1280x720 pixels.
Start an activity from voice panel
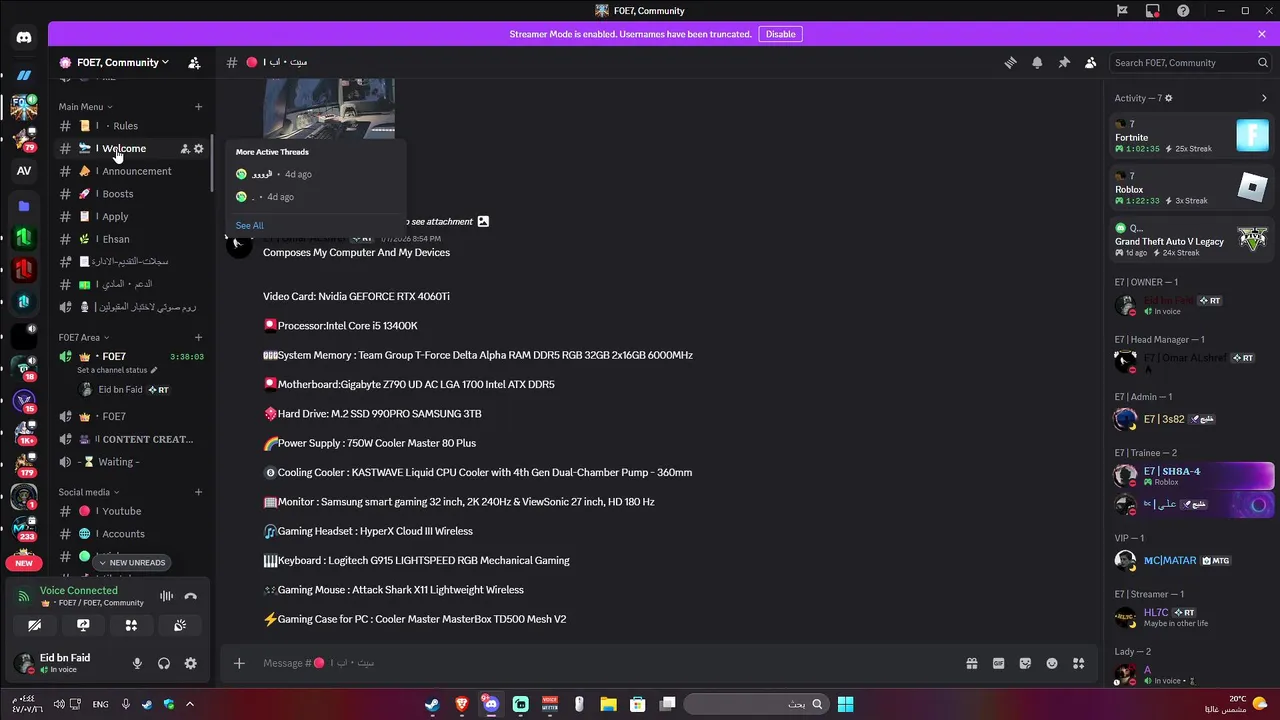click(131, 625)
